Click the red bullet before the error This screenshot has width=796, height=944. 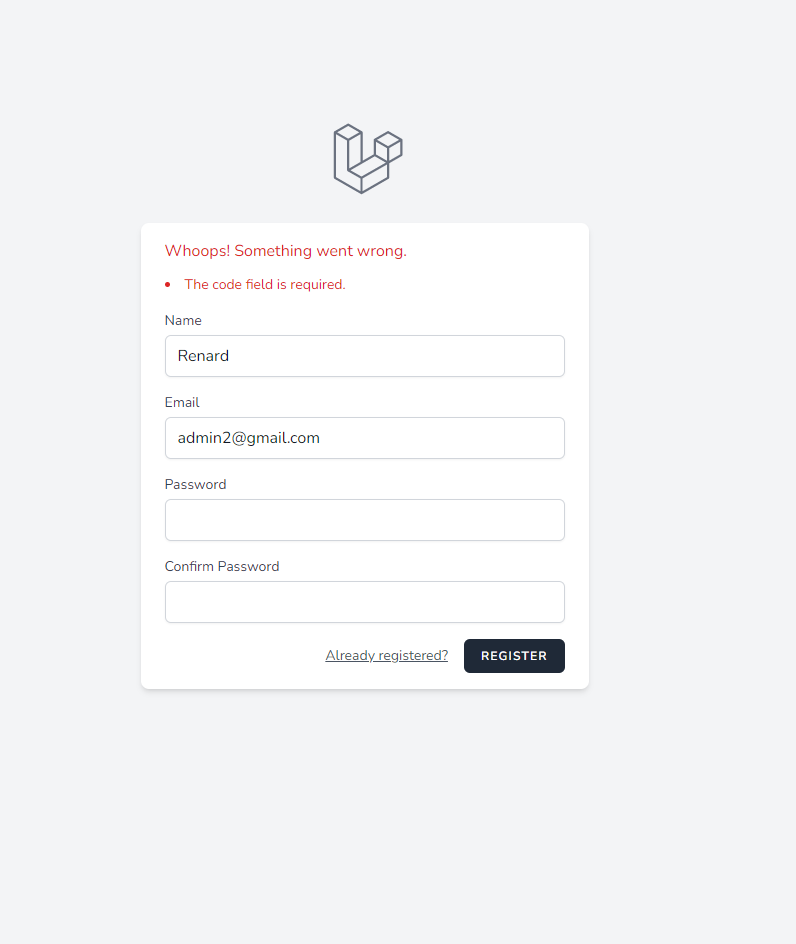tap(168, 285)
